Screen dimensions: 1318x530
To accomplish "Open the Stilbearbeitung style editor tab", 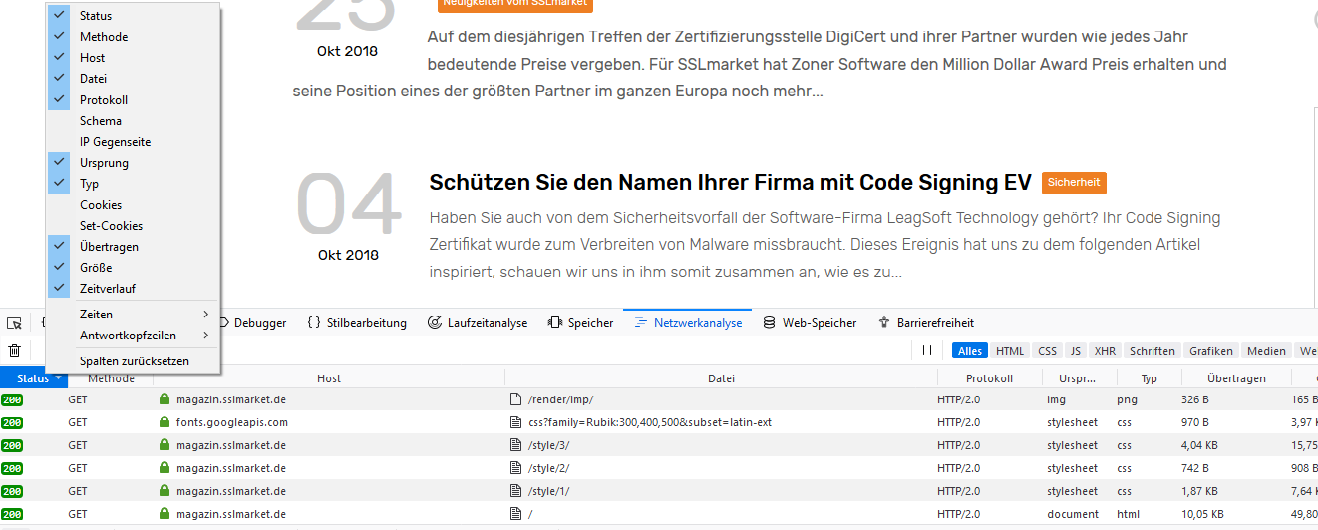I will point(357,323).
